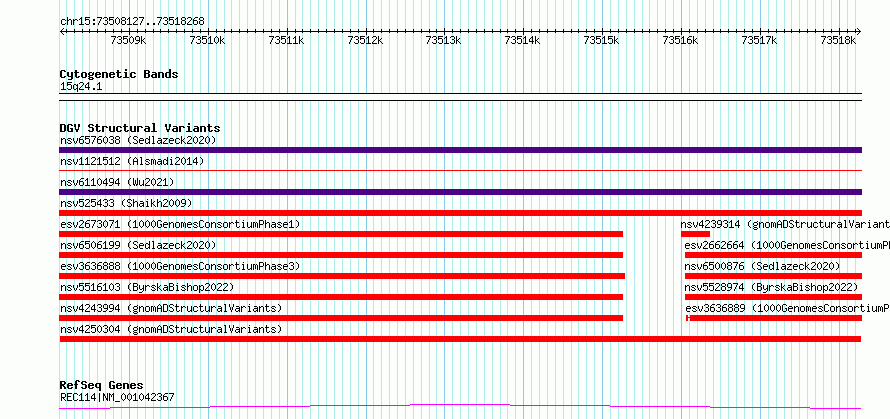Image resolution: width=890 pixels, height=419 pixels.
Task: Click the short red bar under nsv4239314
Action: point(695,234)
